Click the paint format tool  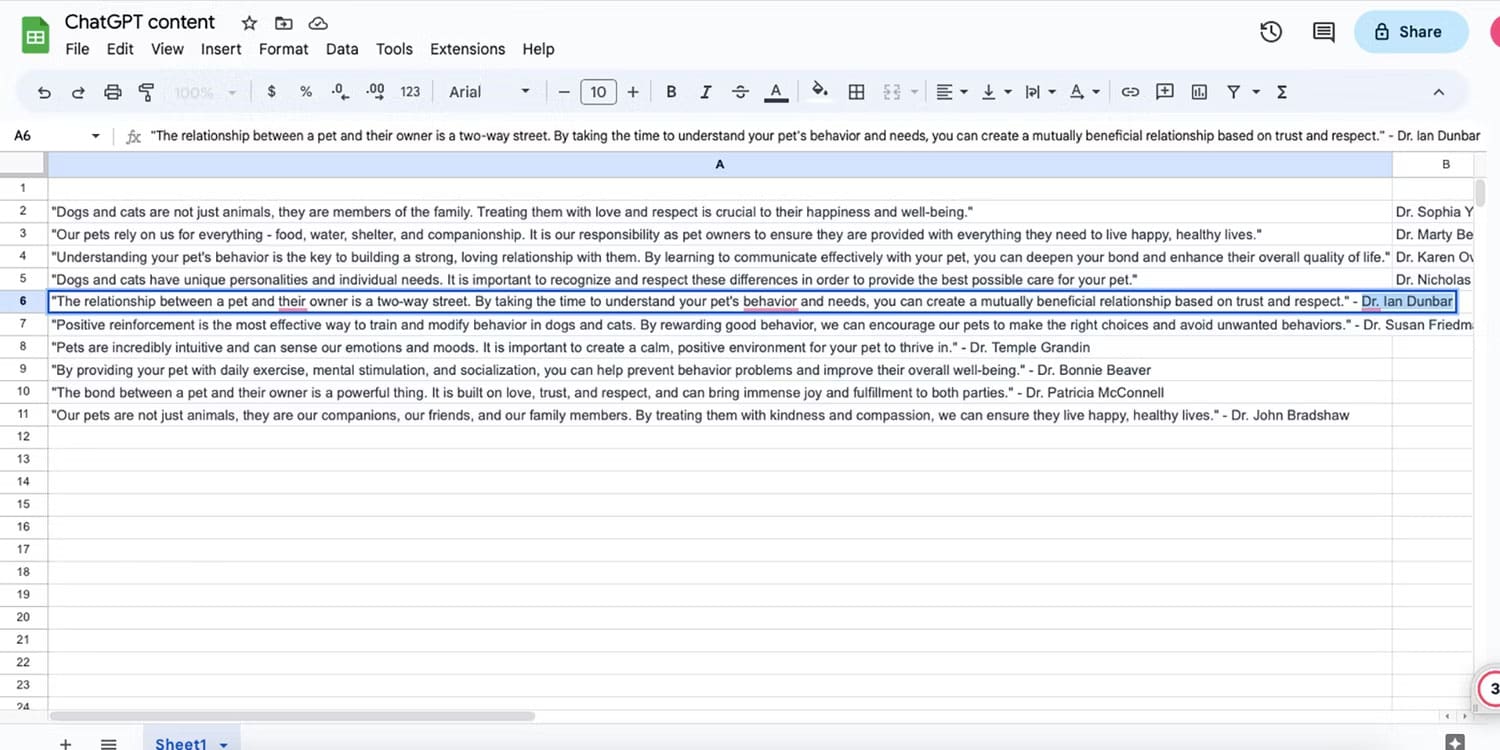[146, 91]
